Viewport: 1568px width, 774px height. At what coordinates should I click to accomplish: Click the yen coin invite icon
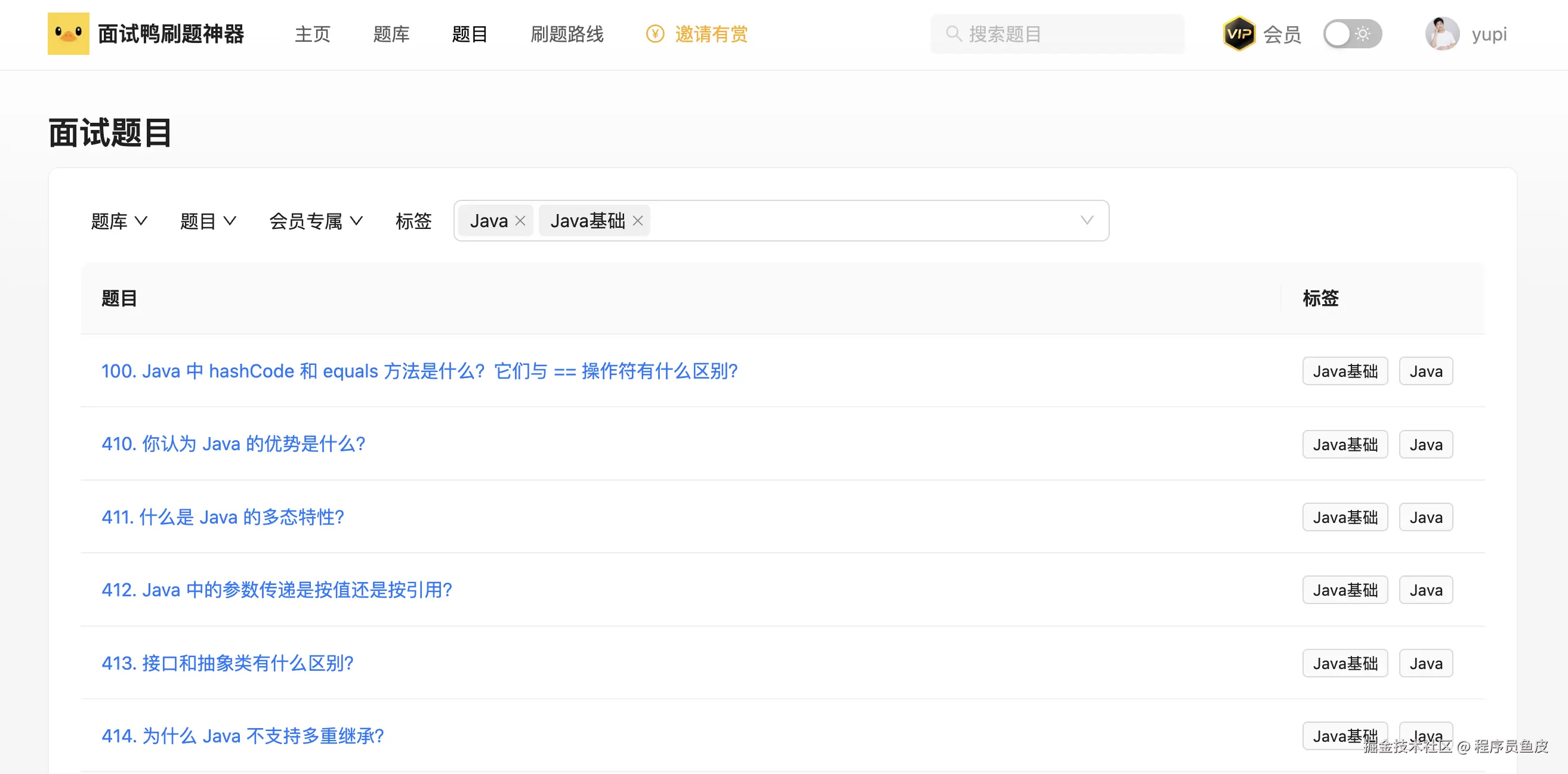coord(655,33)
